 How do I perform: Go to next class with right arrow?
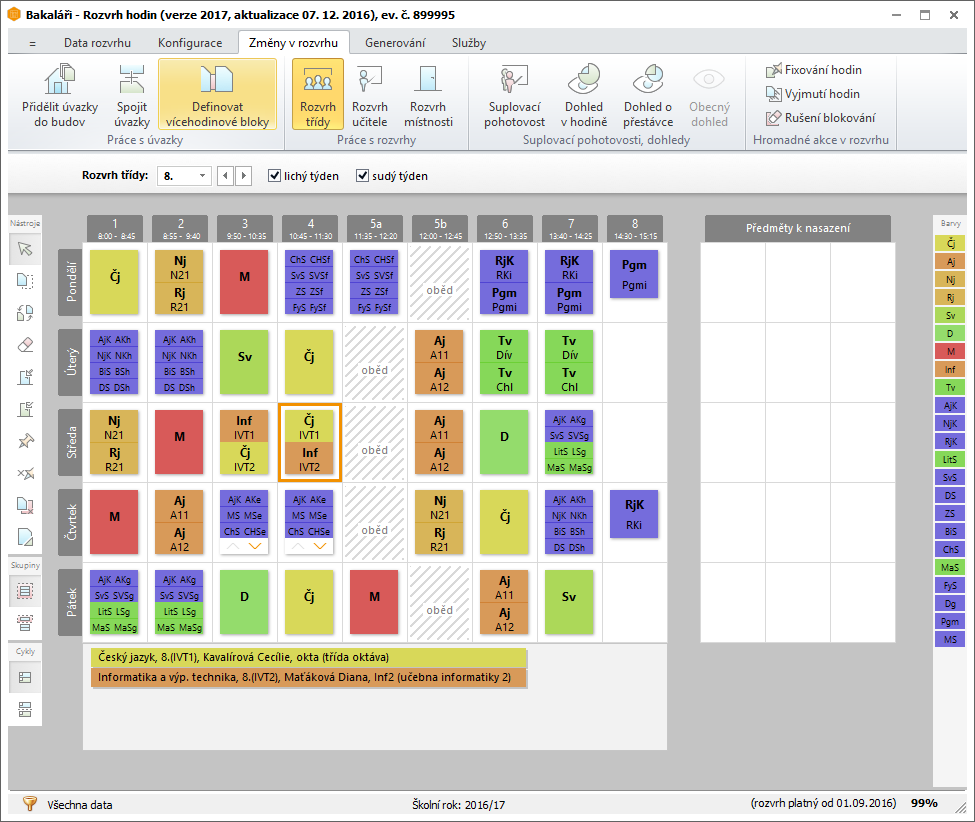(244, 176)
